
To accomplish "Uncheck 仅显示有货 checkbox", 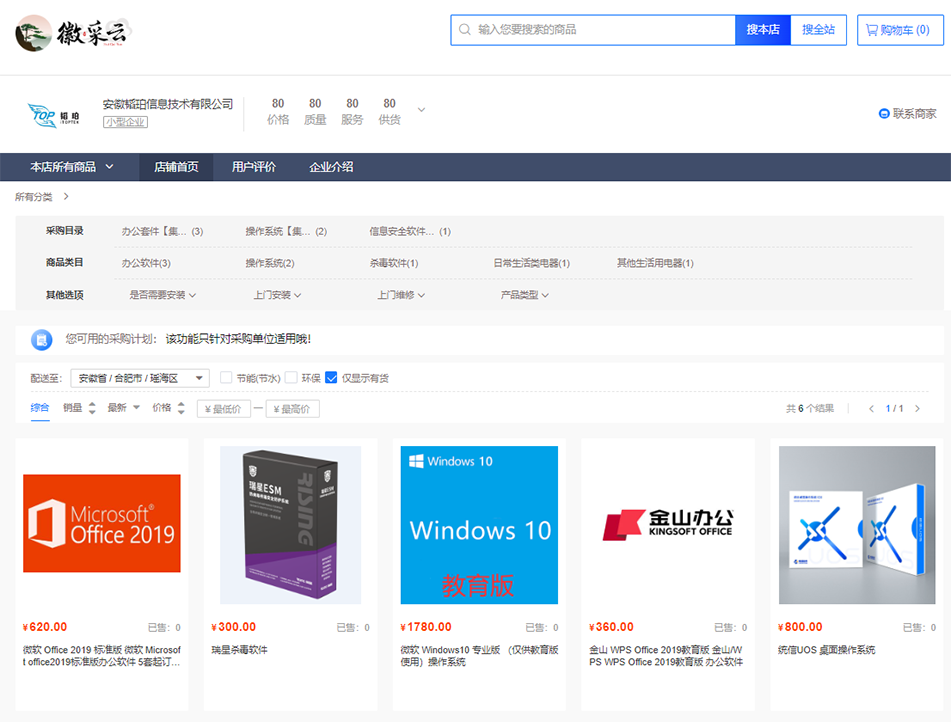I will click(x=331, y=377).
